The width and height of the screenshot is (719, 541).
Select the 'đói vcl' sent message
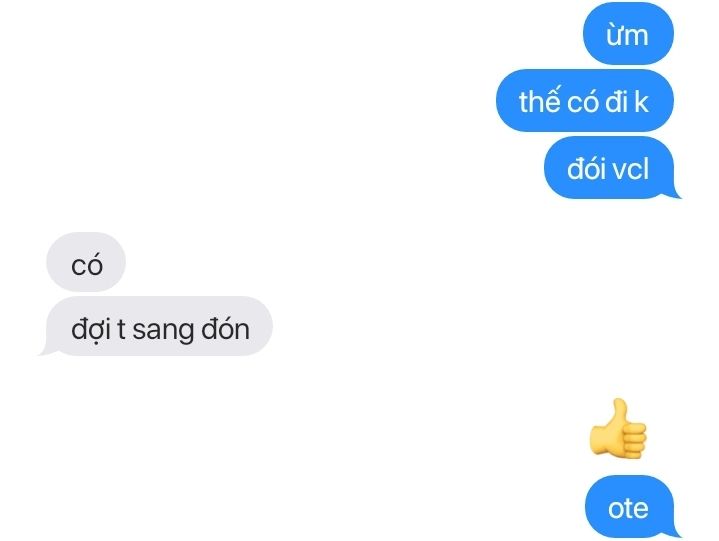pos(610,168)
